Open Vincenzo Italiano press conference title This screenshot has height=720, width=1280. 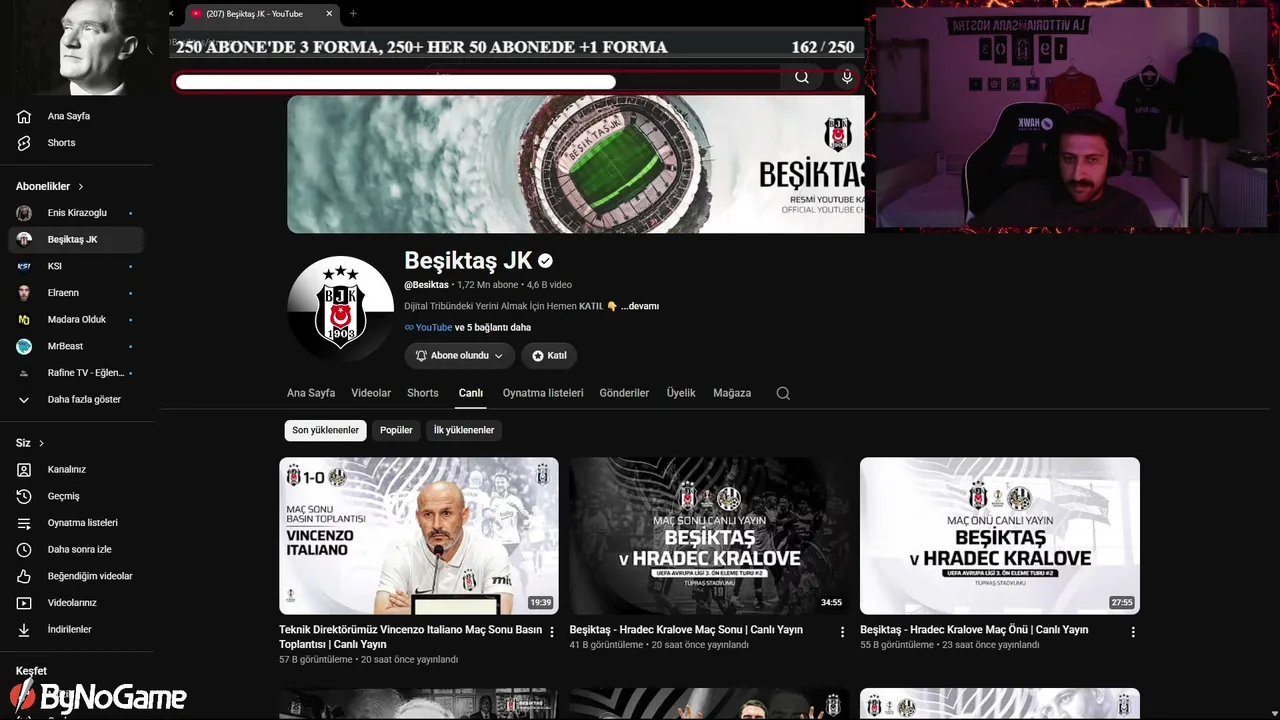pos(411,637)
